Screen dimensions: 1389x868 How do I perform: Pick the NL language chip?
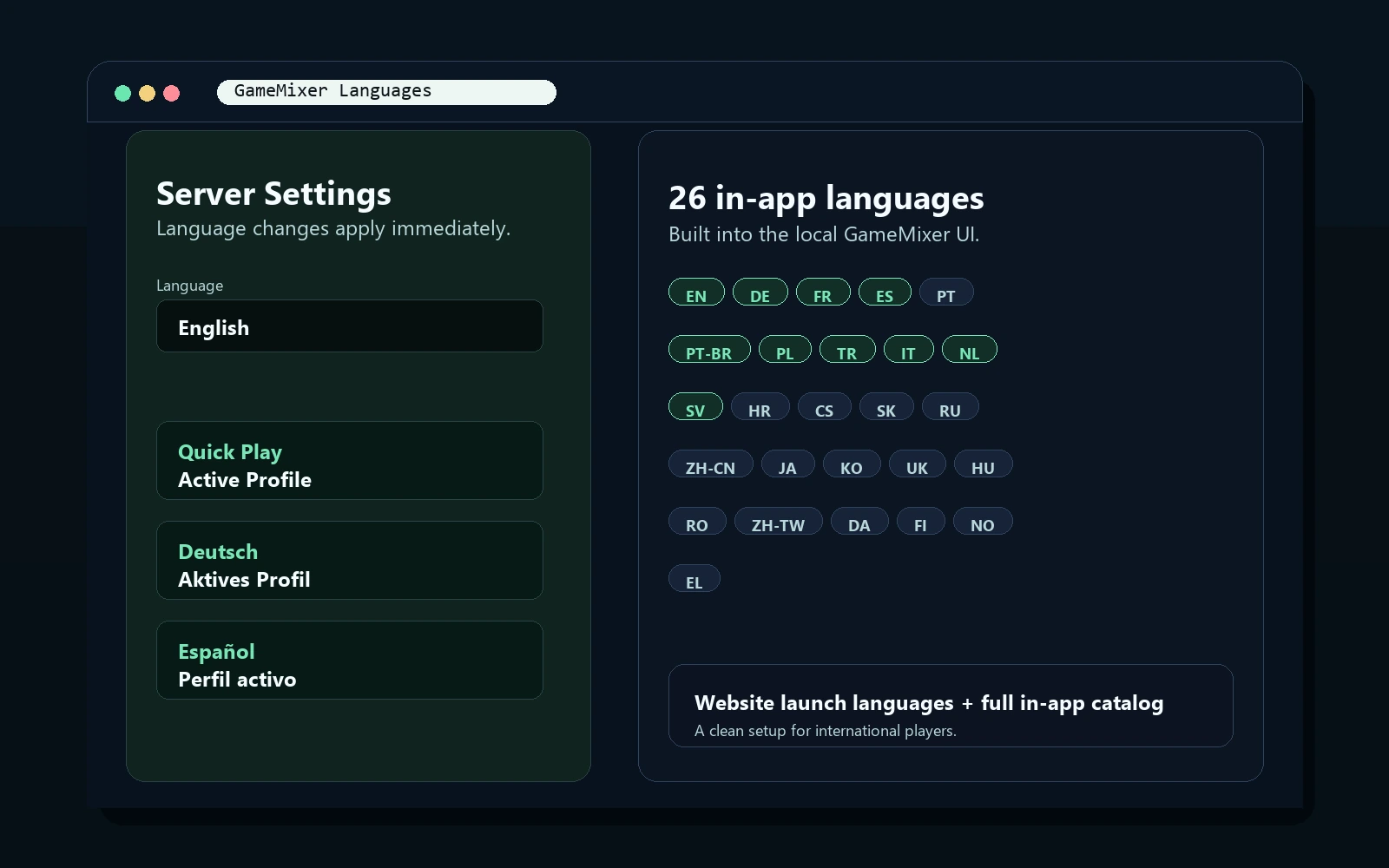coord(970,350)
